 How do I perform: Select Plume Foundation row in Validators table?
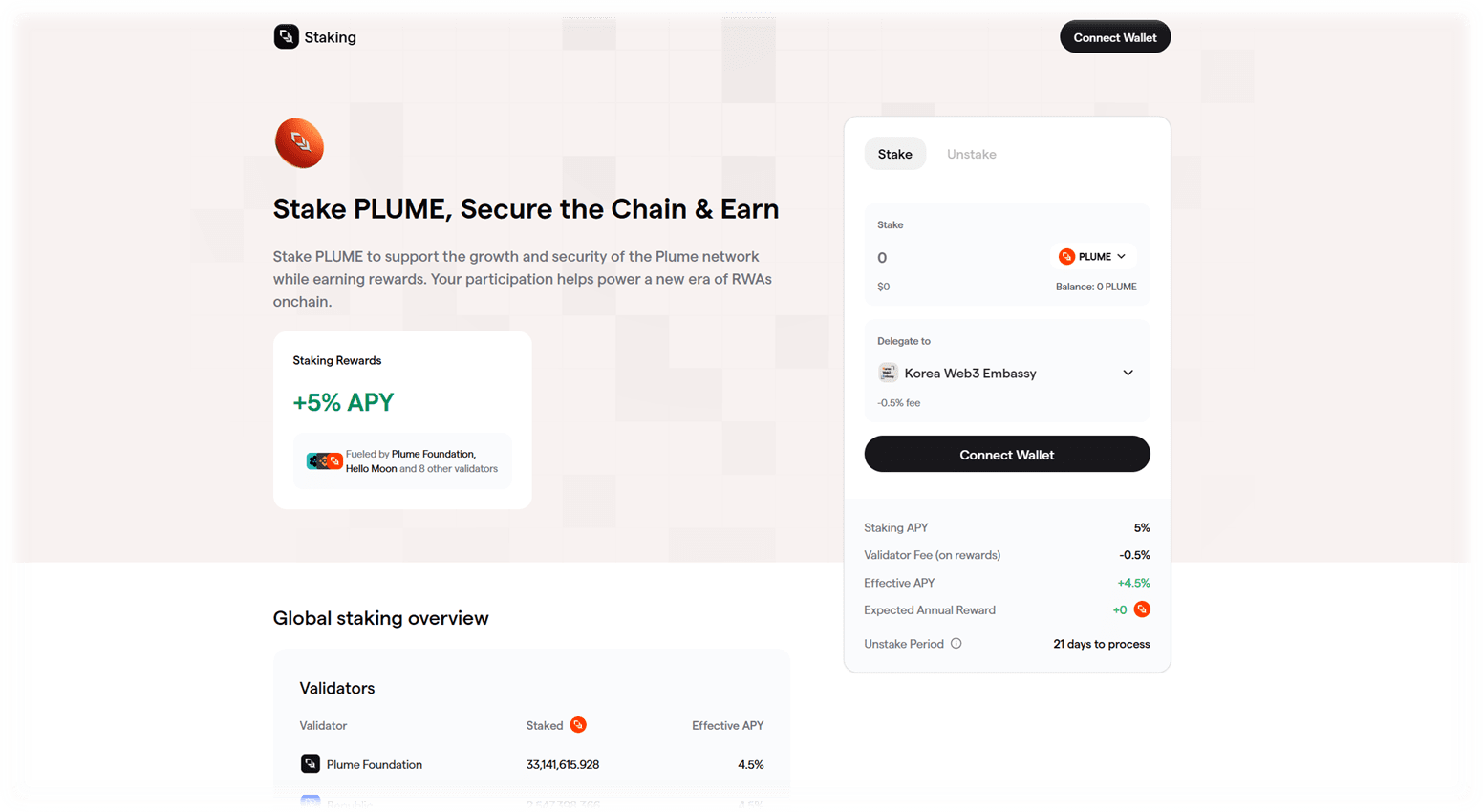pos(531,764)
